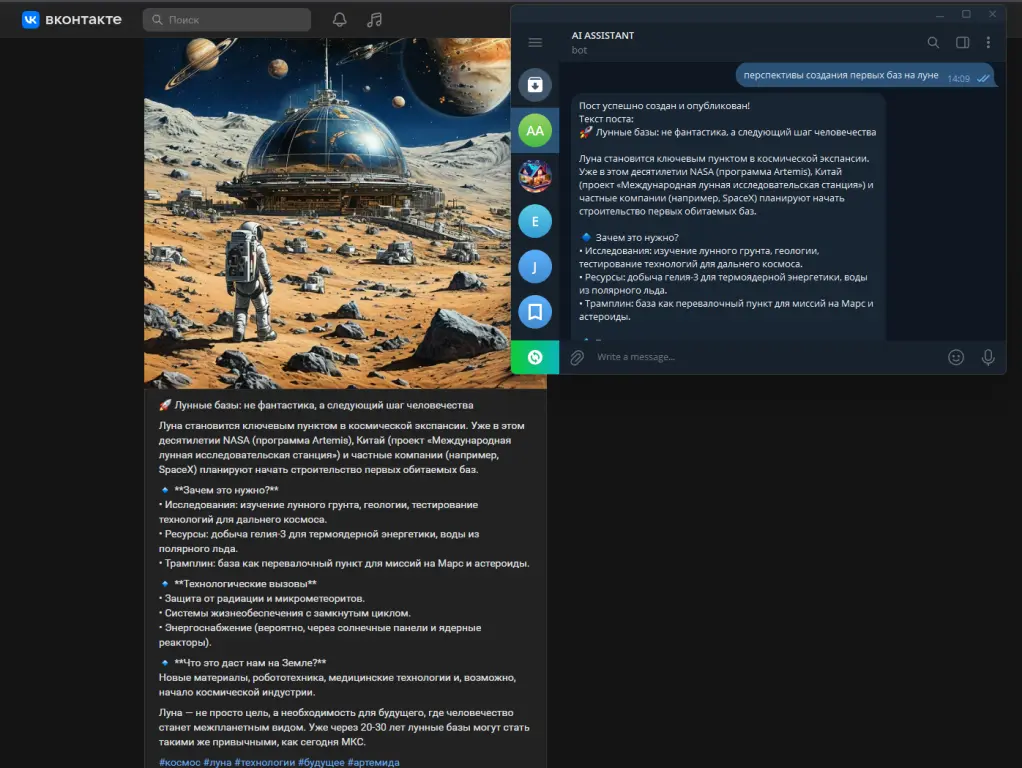The image size is (1022, 768).
Task: Click the VK Поиск search field
Action: [x=225, y=18]
